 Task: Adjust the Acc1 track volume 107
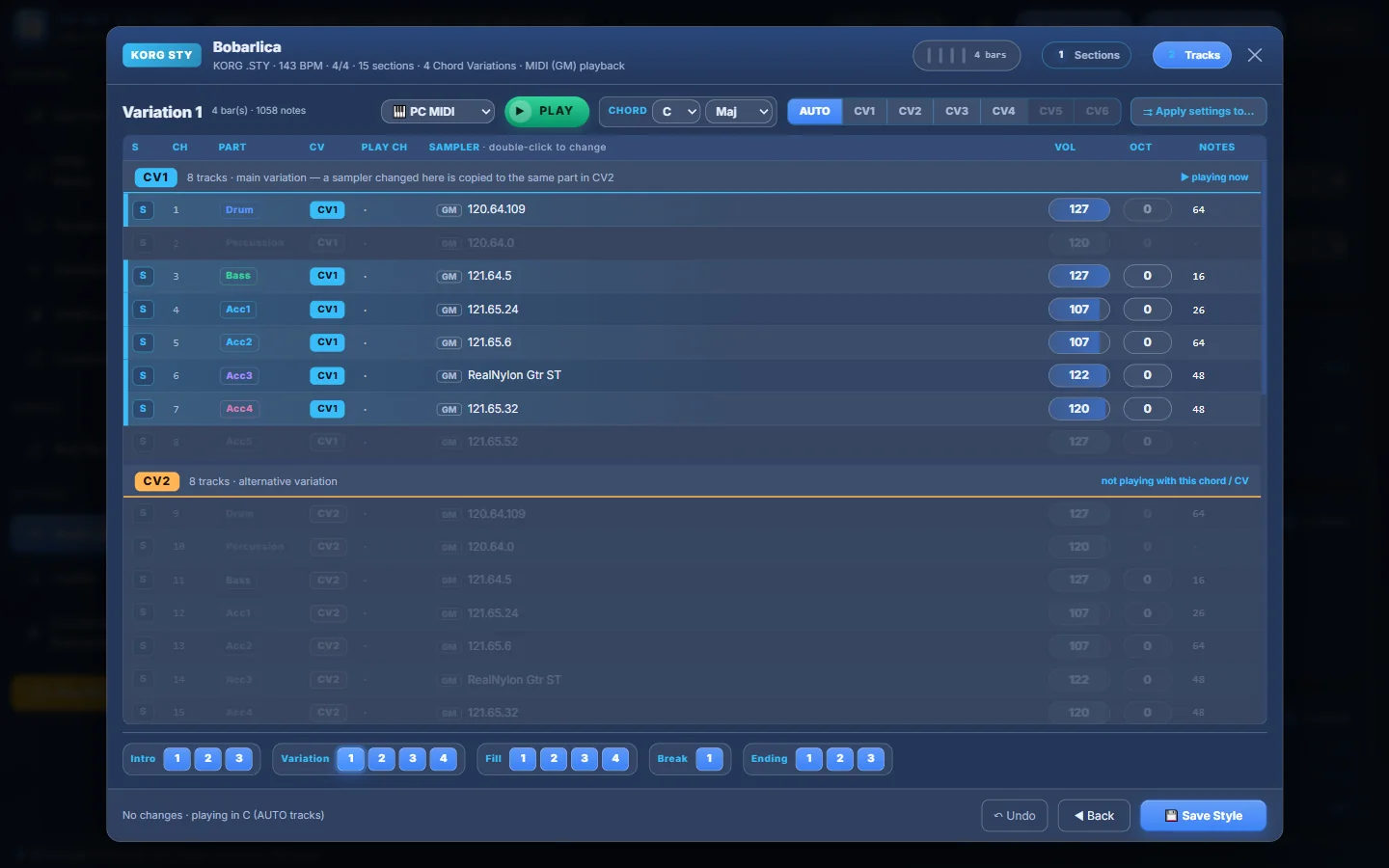tap(1079, 310)
